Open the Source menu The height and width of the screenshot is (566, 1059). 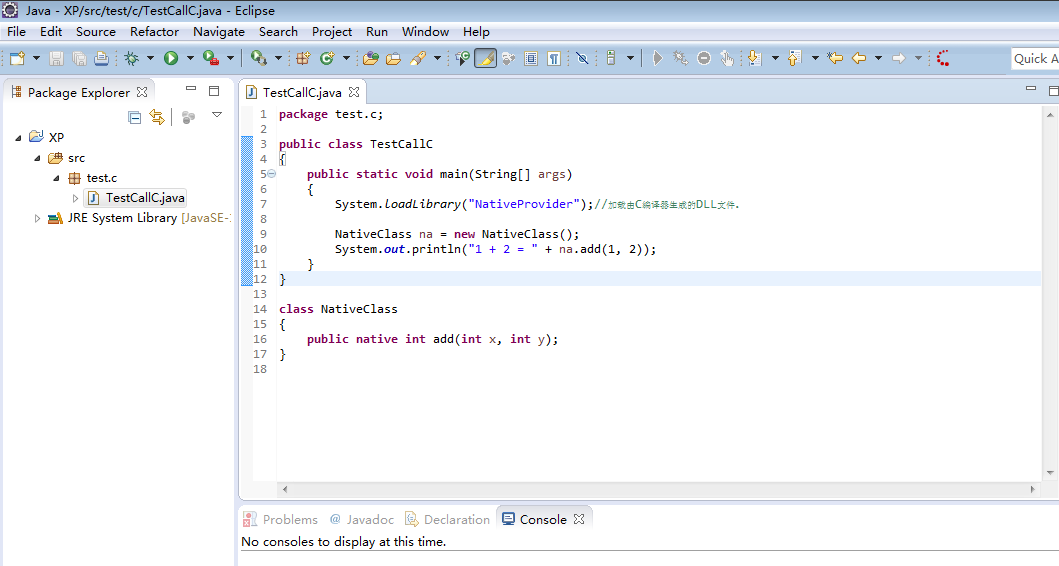pyautogui.click(x=96, y=32)
